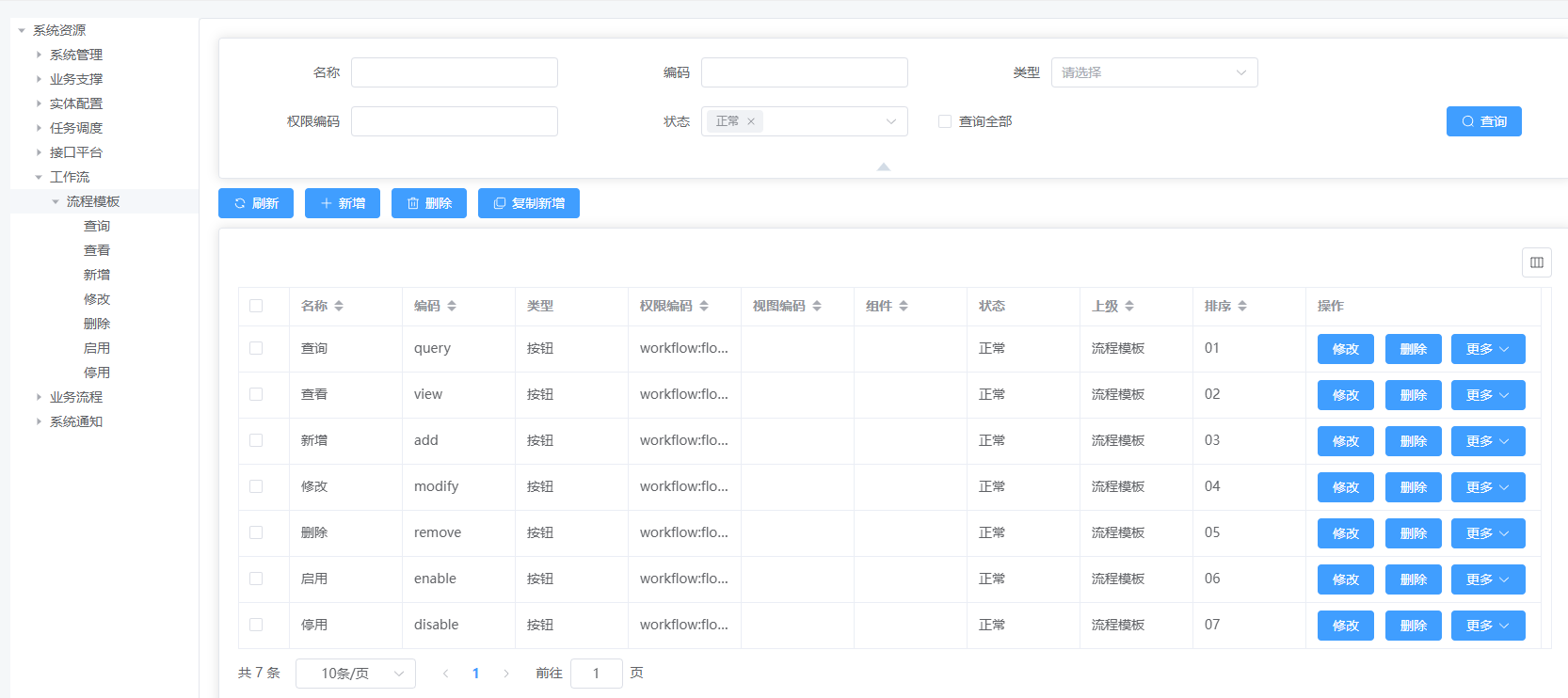Screen dimensions: 1568x698
Task: Select 实体配置 in the tree
Action: click(x=76, y=104)
